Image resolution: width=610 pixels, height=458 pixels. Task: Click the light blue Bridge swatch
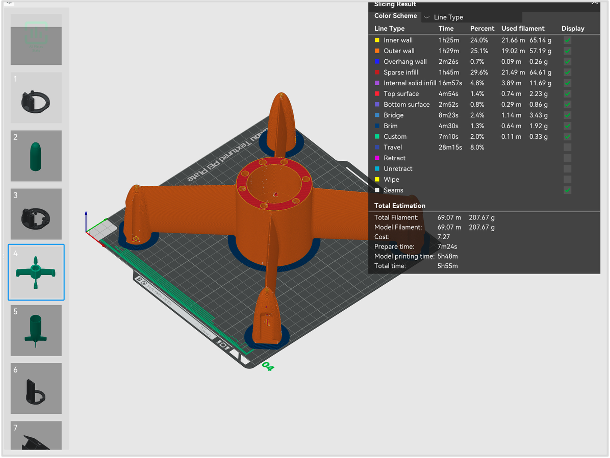(377, 115)
